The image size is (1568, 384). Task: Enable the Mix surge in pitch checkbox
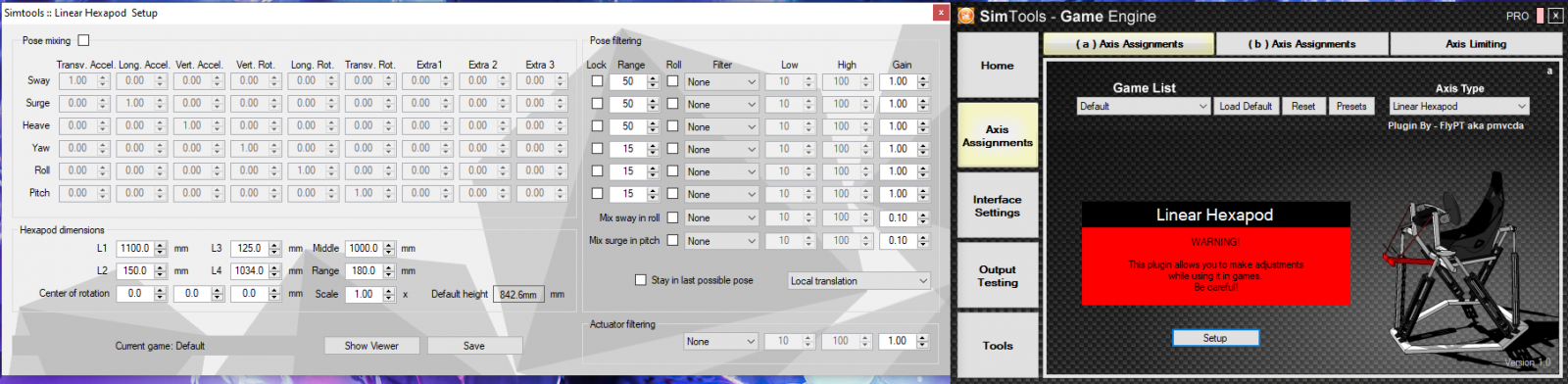[x=672, y=240]
